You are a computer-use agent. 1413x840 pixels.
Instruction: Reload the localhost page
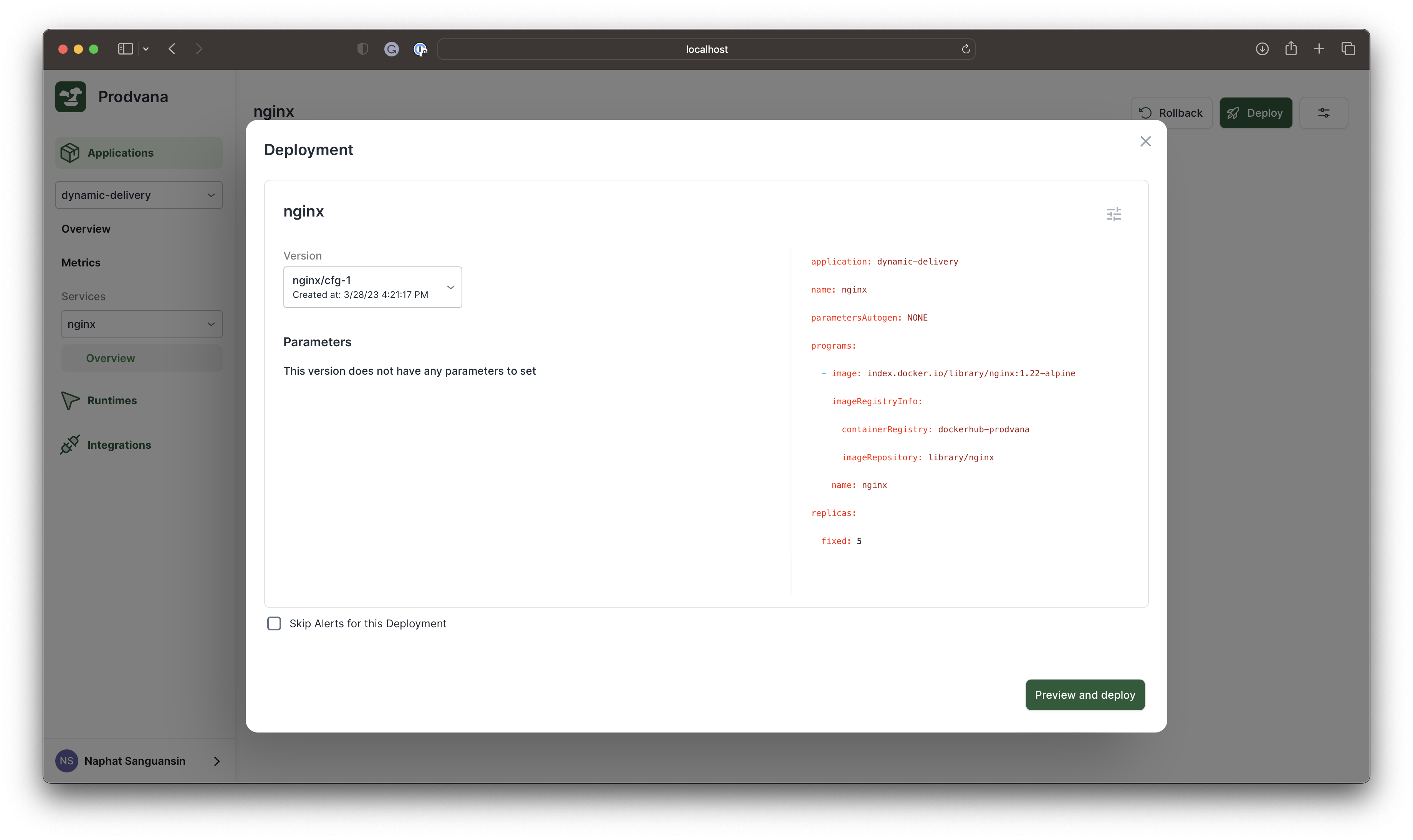966,49
